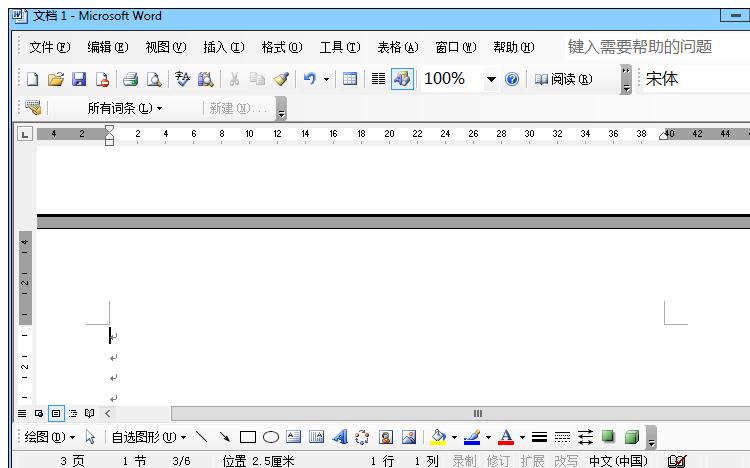This screenshot has height=468, width=750.
Task: Open the 绘图 drawing menu dropdown
Action: click(x=50, y=437)
